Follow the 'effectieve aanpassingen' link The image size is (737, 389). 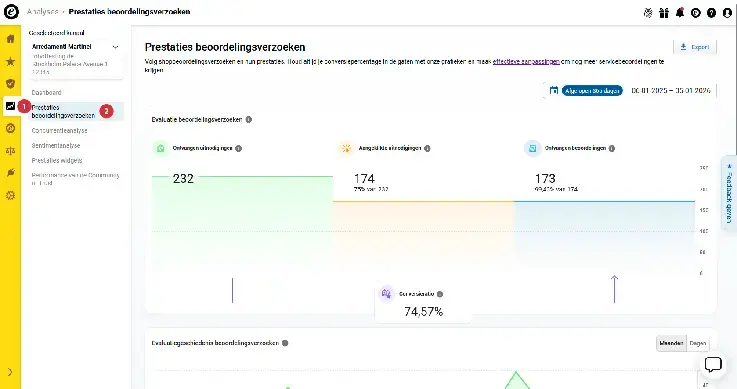pyautogui.click(x=526, y=62)
